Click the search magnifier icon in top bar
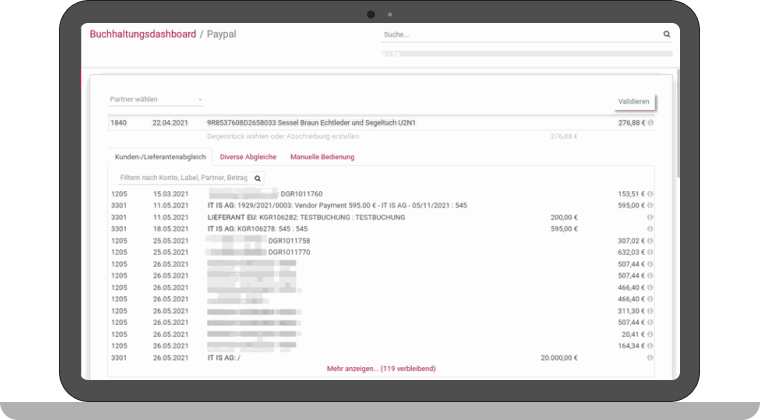The width and height of the screenshot is (760, 420). (x=667, y=34)
